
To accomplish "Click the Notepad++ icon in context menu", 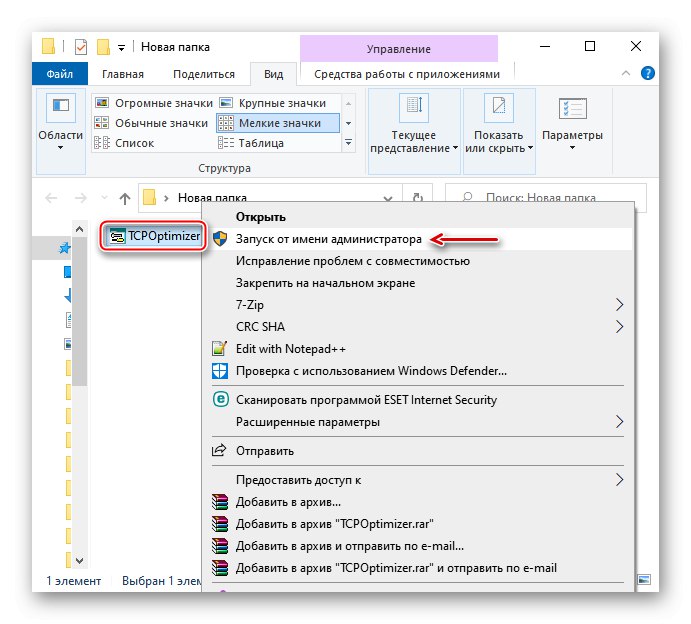I will (219, 349).
